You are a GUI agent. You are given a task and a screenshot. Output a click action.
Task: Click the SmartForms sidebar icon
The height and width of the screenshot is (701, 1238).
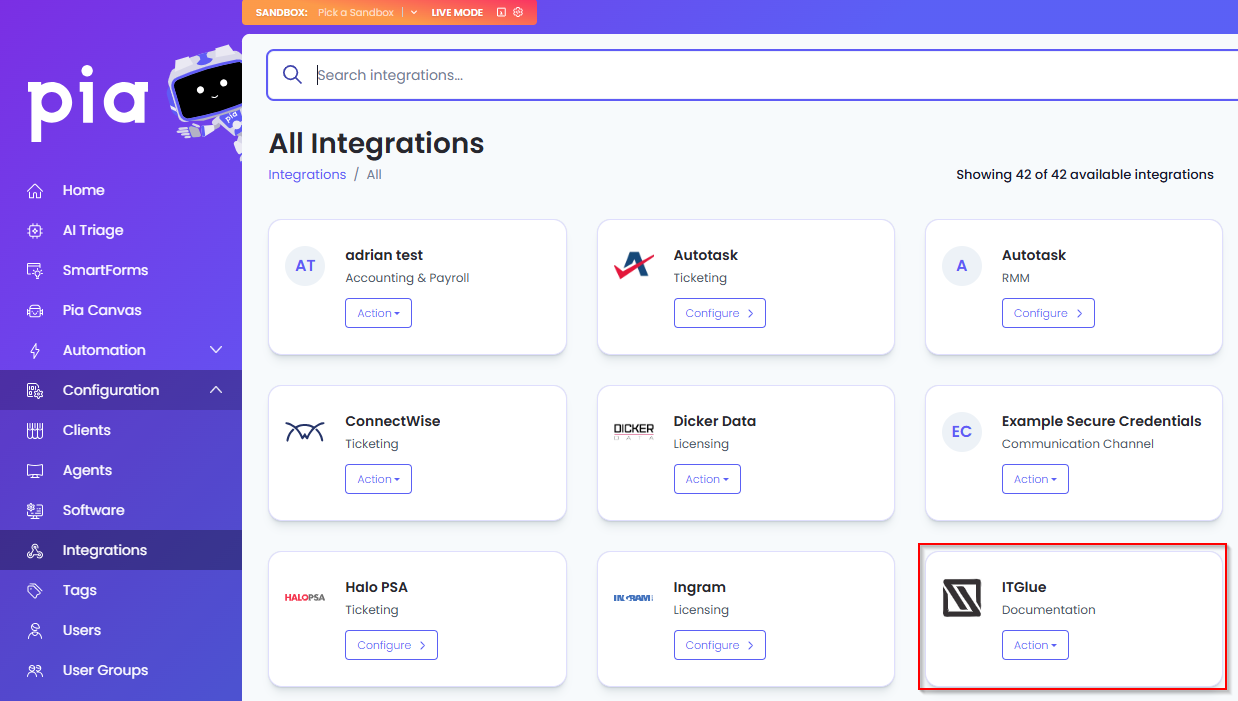tap(35, 270)
